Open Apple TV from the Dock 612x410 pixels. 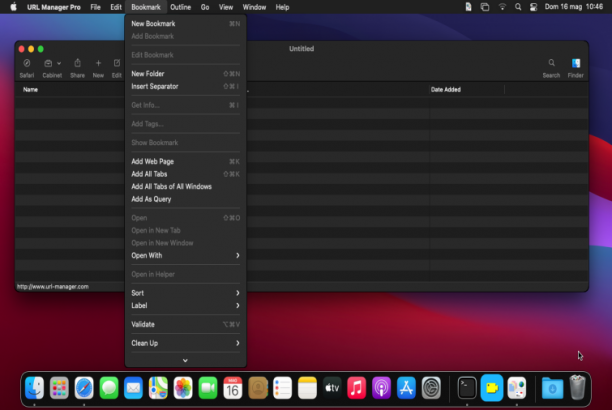(332, 388)
